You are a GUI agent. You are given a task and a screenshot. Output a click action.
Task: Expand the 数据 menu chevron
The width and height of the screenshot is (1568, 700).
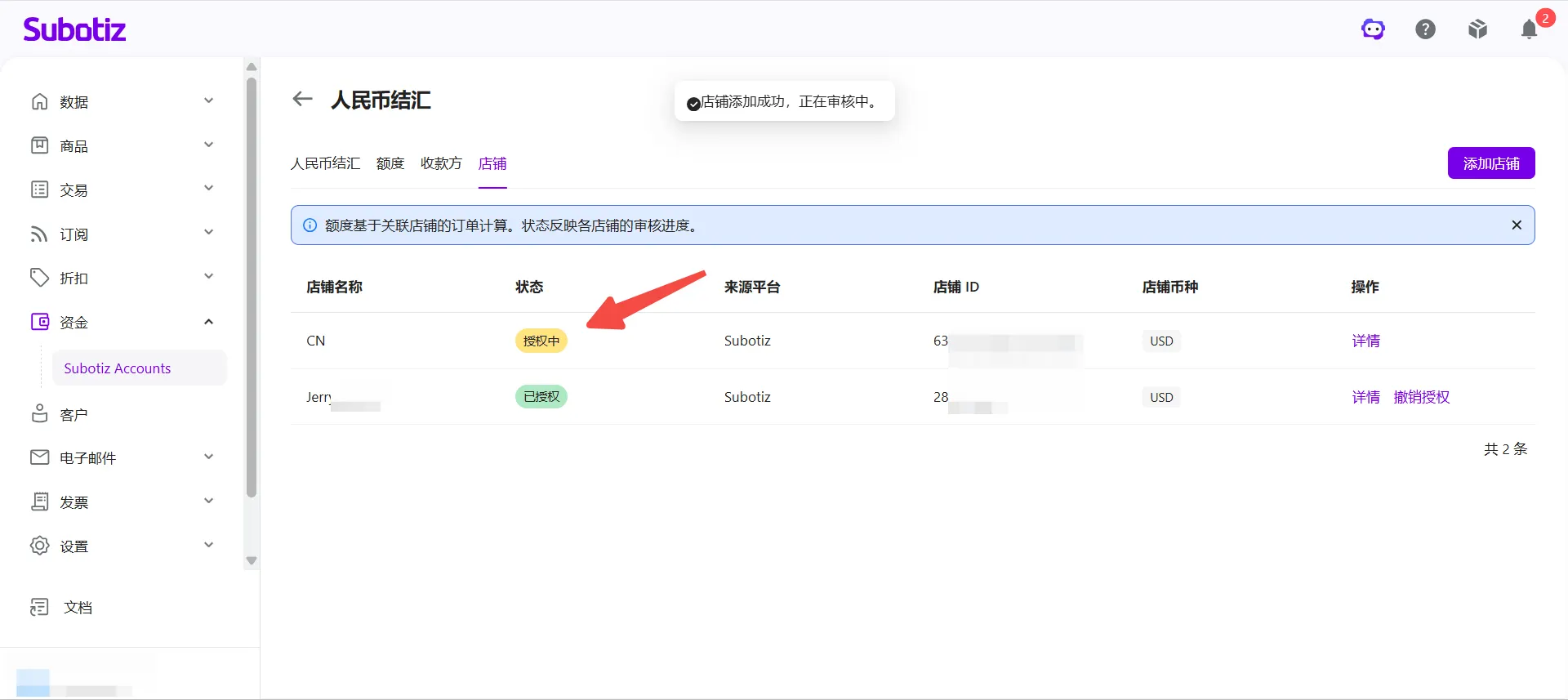(x=208, y=101)
